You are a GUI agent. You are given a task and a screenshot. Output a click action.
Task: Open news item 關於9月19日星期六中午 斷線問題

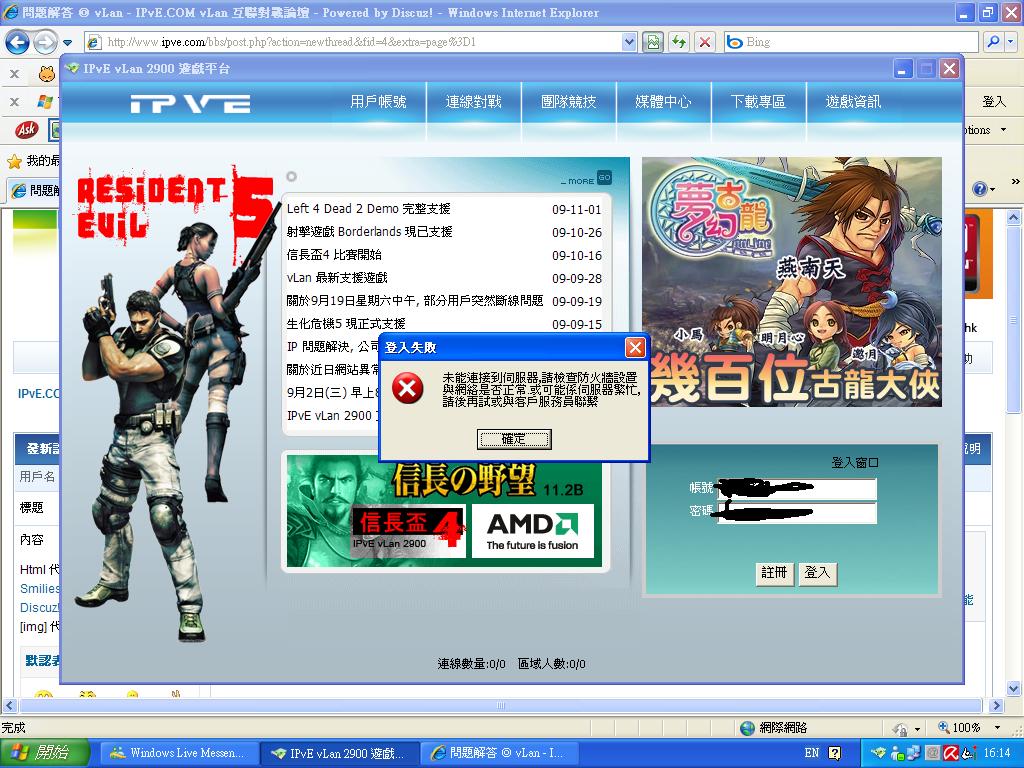415,301
